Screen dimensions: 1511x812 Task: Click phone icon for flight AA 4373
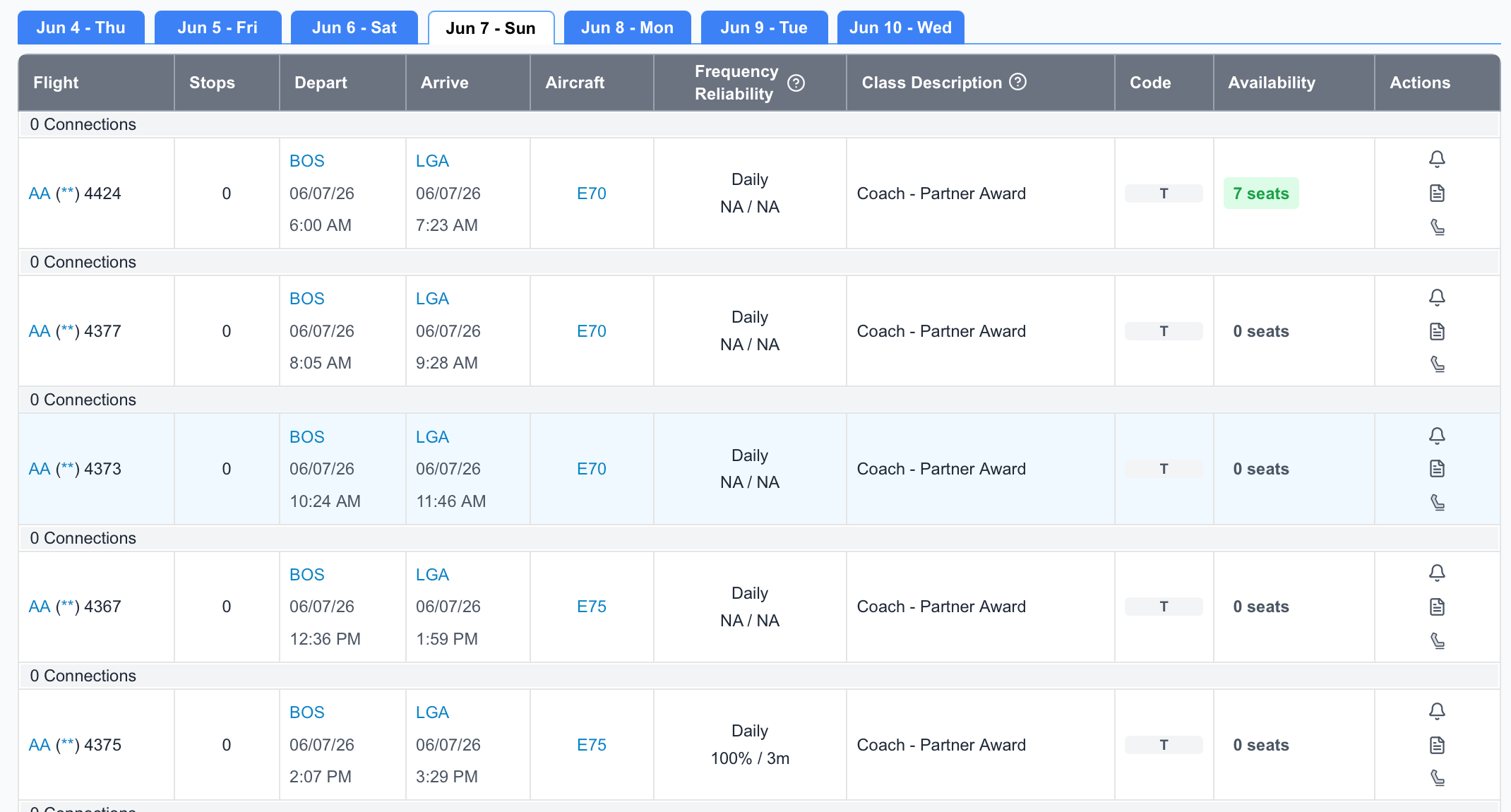click(x=1437, y=503)
